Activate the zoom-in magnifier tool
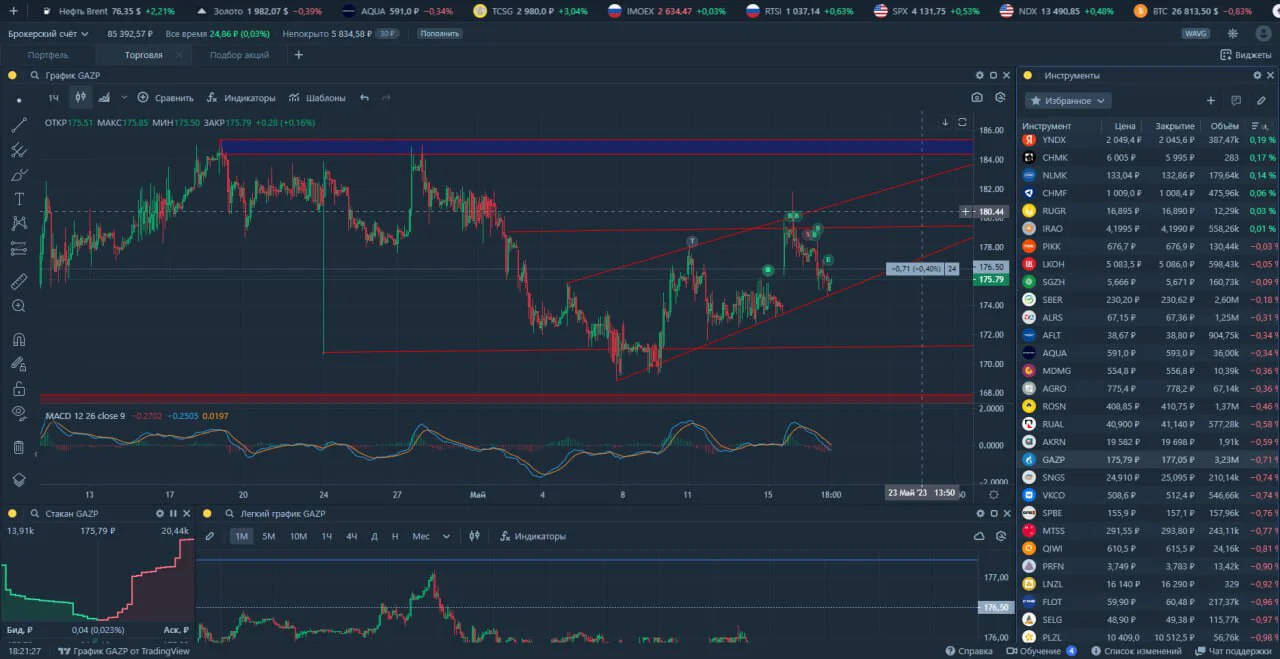This screenshot has width=1280, height=659. coord(19,306)
